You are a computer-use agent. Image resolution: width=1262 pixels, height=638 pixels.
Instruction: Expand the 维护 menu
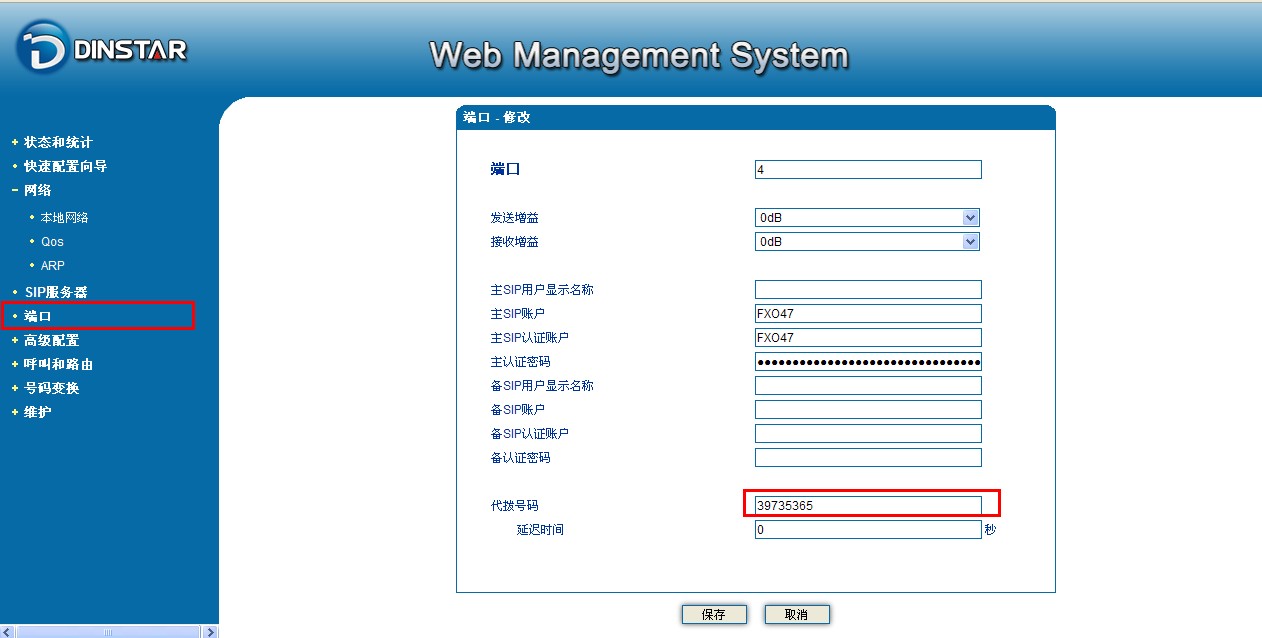coord(37,412)
